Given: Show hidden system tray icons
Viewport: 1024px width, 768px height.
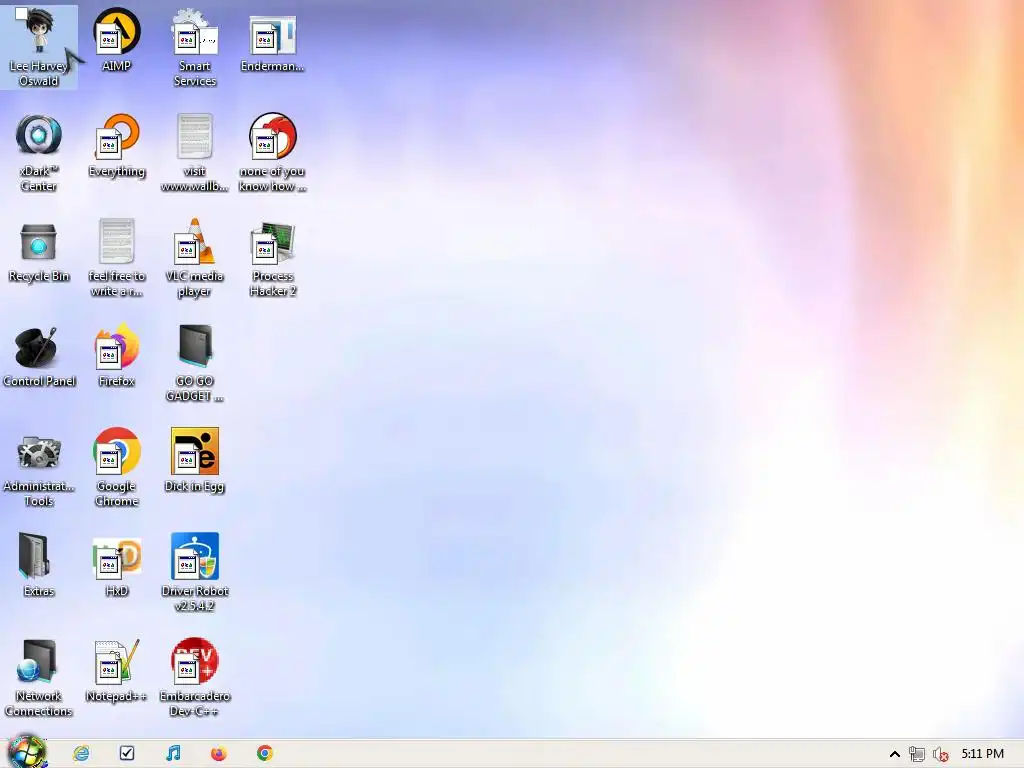Looking at the screenshot, I should pos(895,754).
